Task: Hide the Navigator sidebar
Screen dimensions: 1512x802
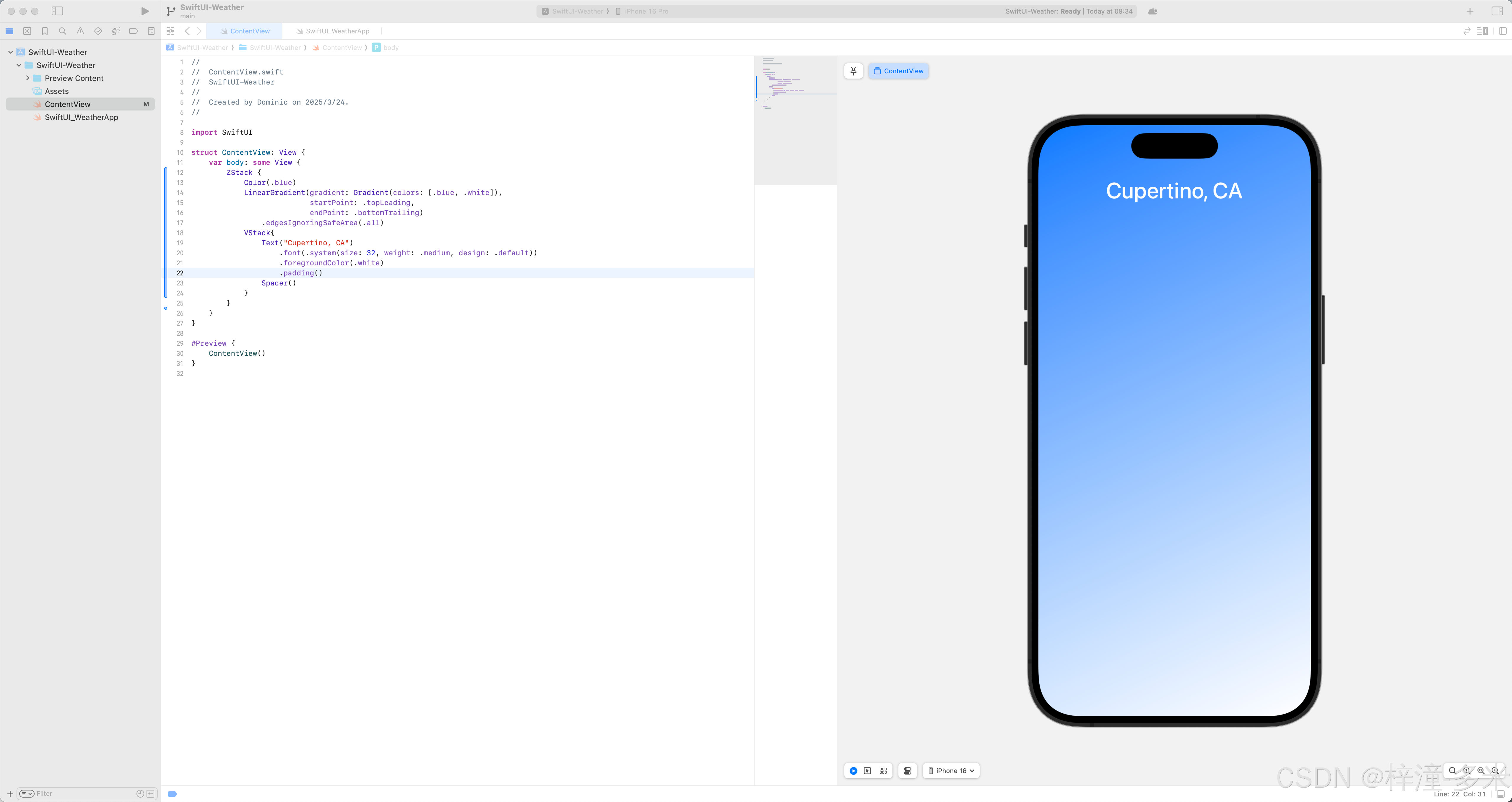Action: pyautogui.click(x=57, y=11)
